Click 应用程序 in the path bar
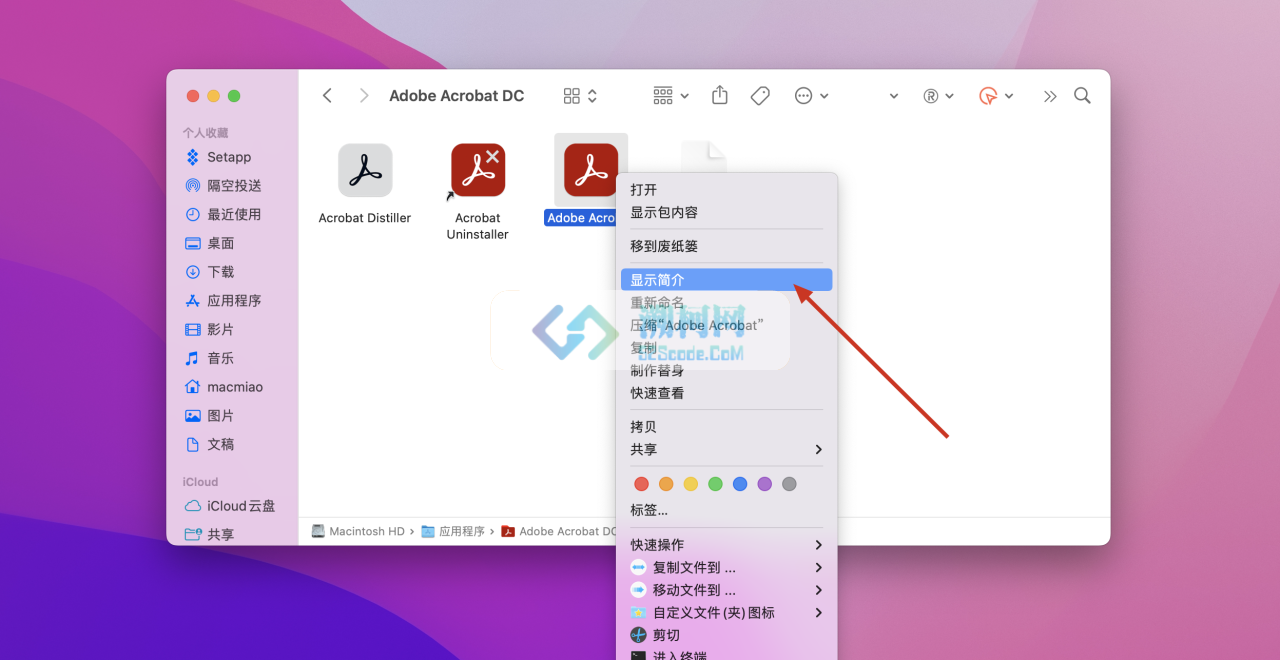 pyautogui.click(x=453, y=532)
